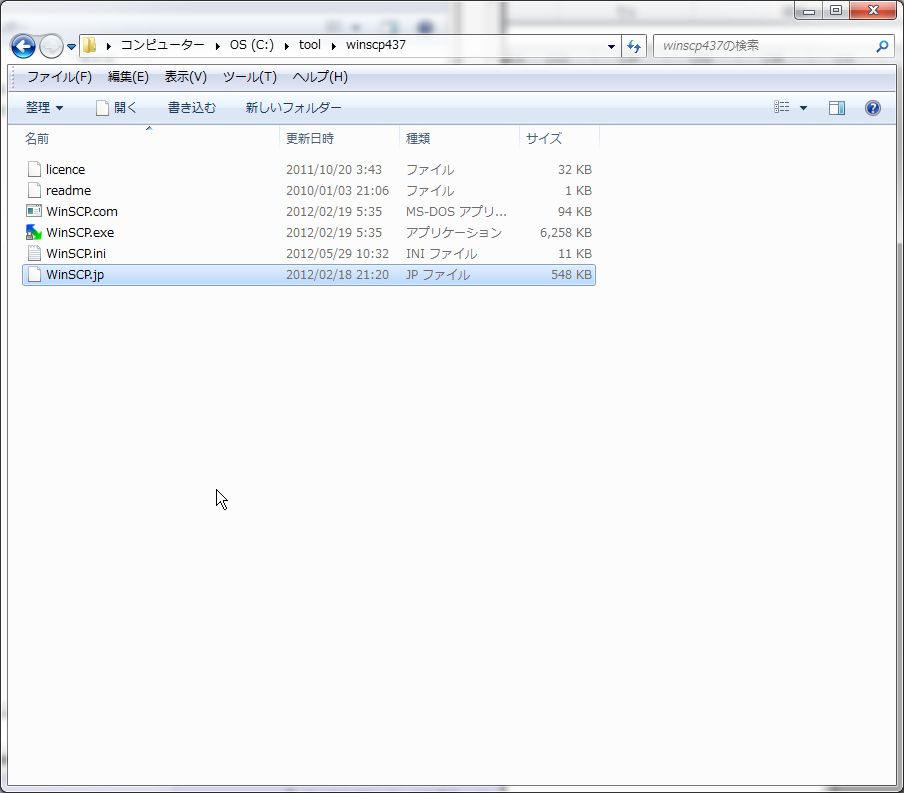
Task: Click the WinSCP.jp file icon
Action: click(x=35, y=275)
